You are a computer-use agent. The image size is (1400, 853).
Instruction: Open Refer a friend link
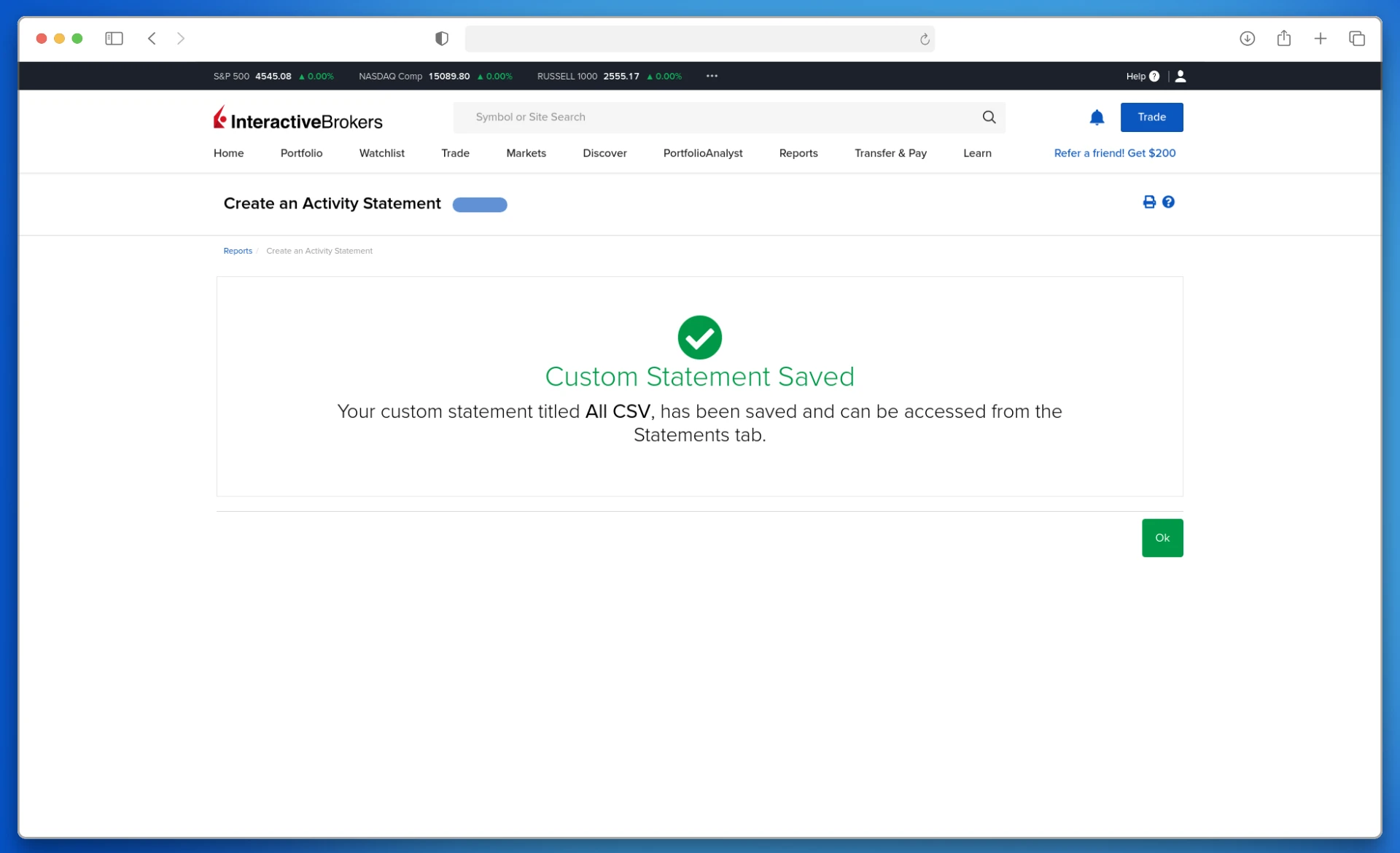1114,153
